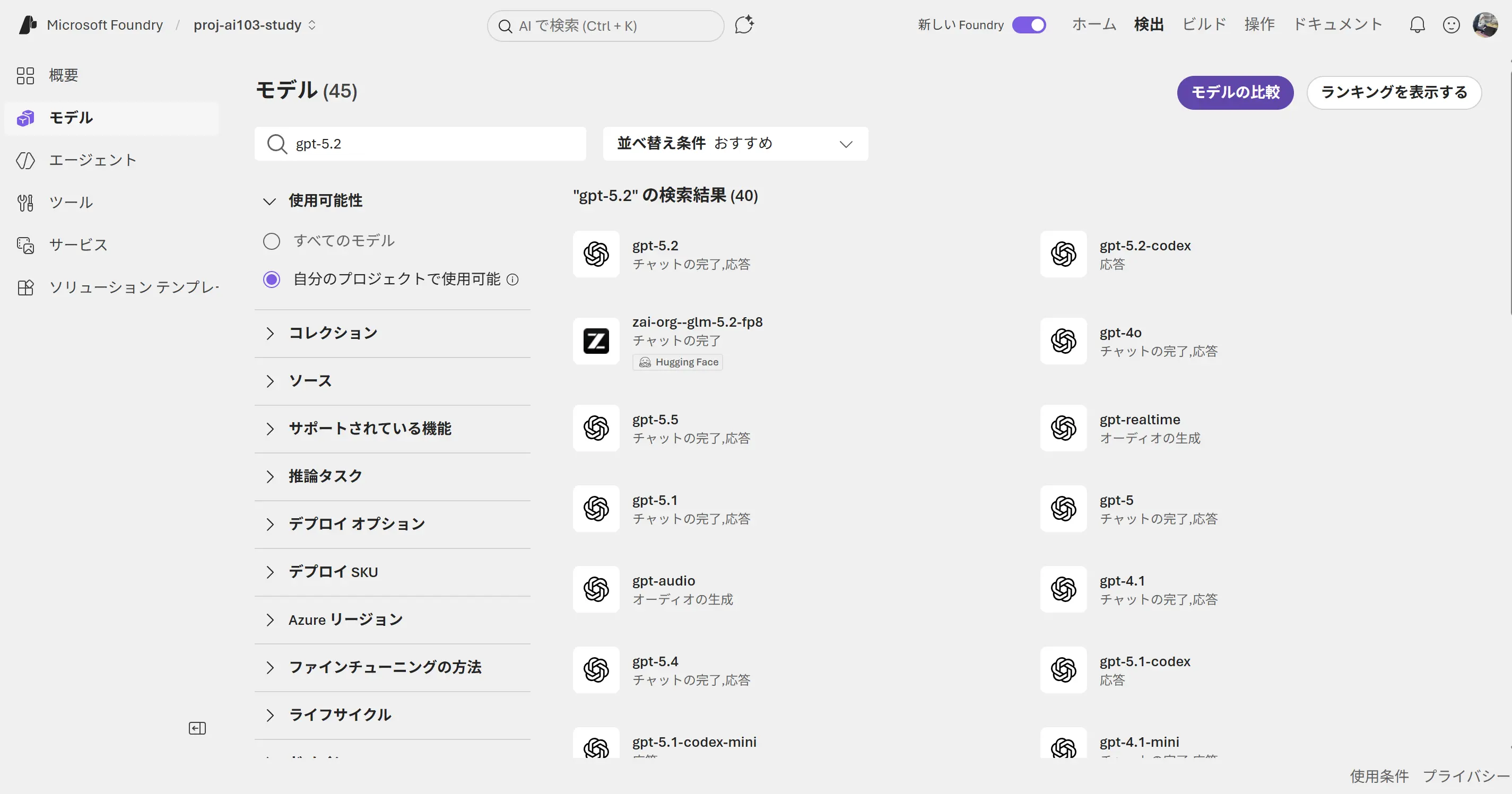Open the user profile avatar
This screenshot has width=1512, height=794.
tap(1485, 24)
